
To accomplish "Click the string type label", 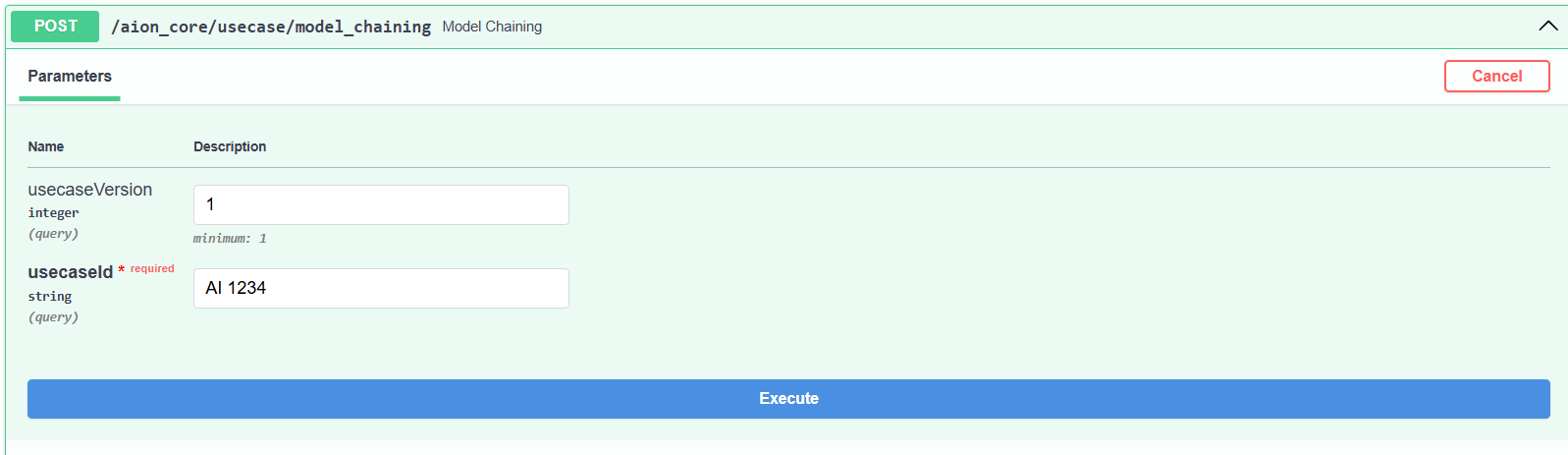I will pos(50,297).
